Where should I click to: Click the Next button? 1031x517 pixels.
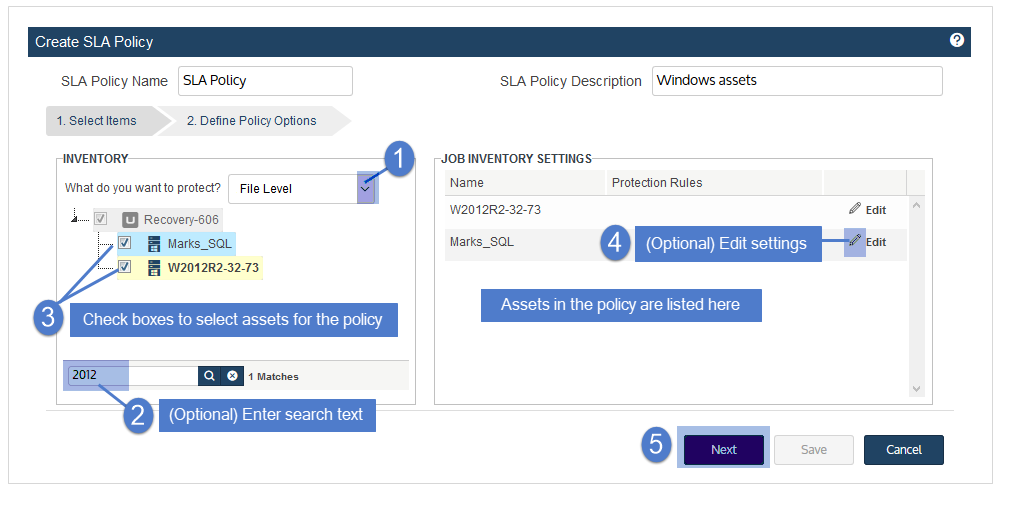pos(724,450)
